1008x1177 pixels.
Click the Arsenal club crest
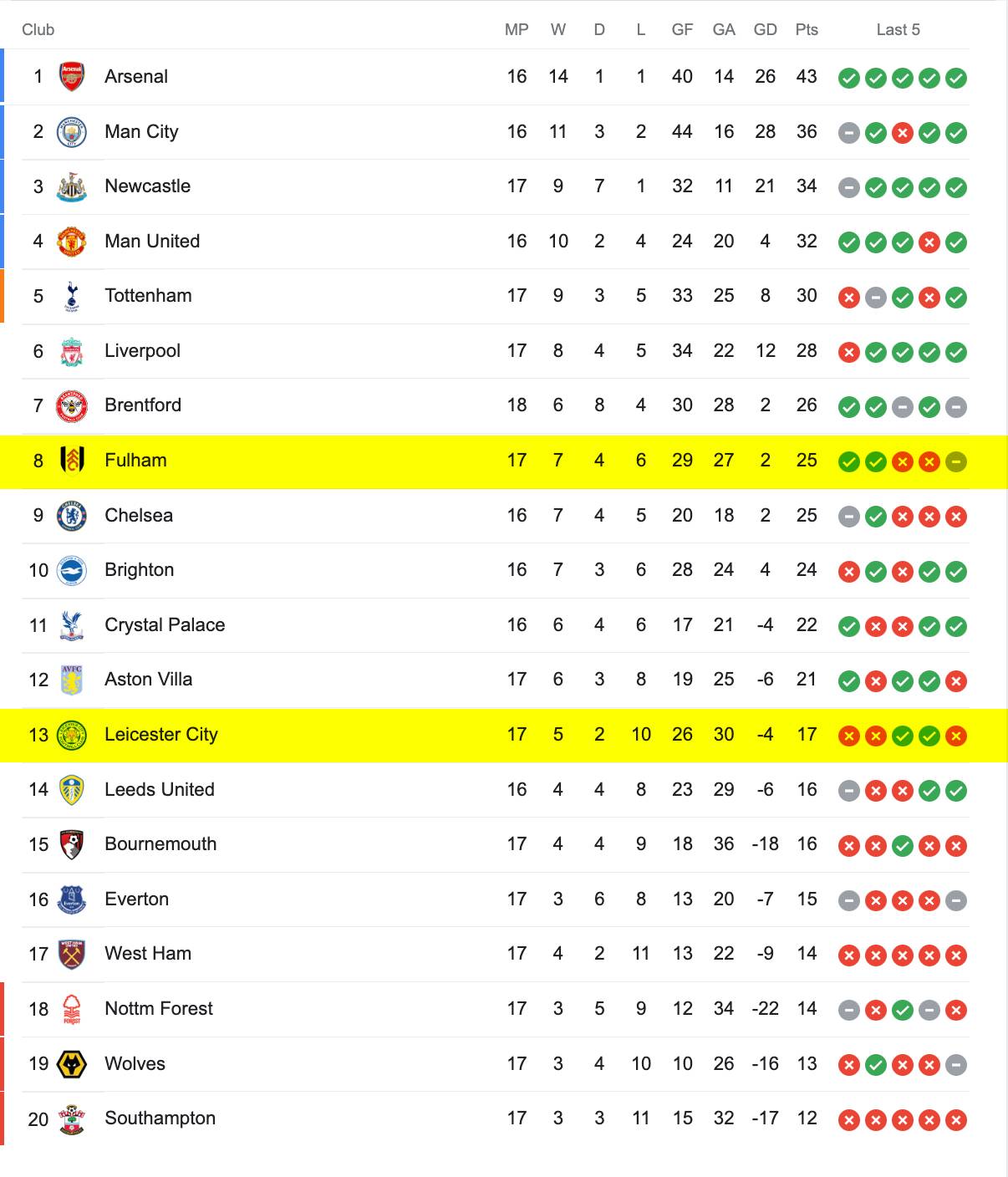tap(72, 77)
